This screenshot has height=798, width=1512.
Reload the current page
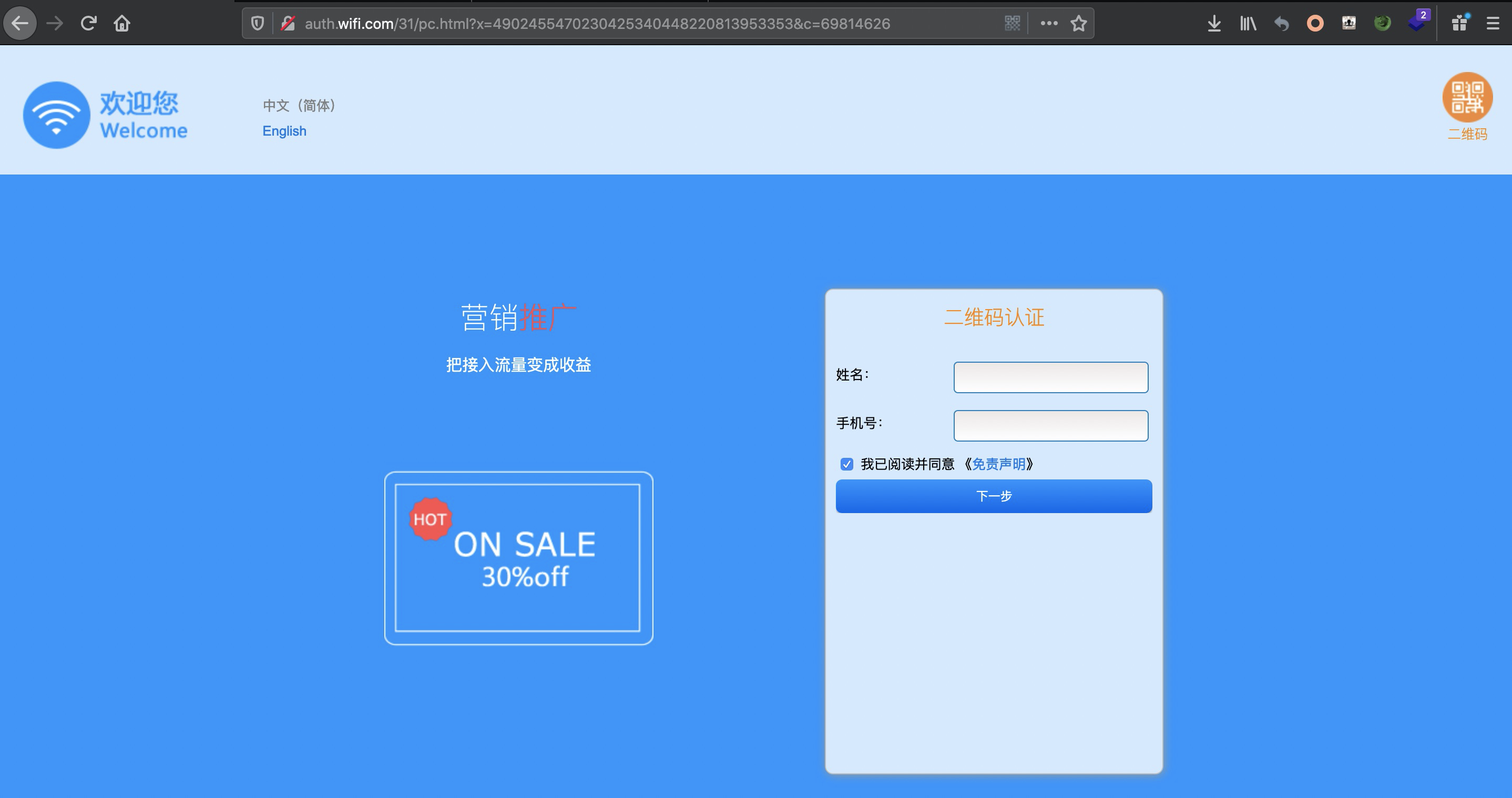point(89,24)
